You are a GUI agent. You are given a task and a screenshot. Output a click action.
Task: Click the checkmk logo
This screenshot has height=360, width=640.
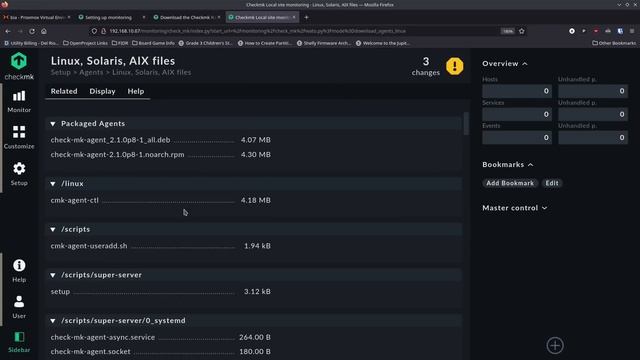click(19, 66)
